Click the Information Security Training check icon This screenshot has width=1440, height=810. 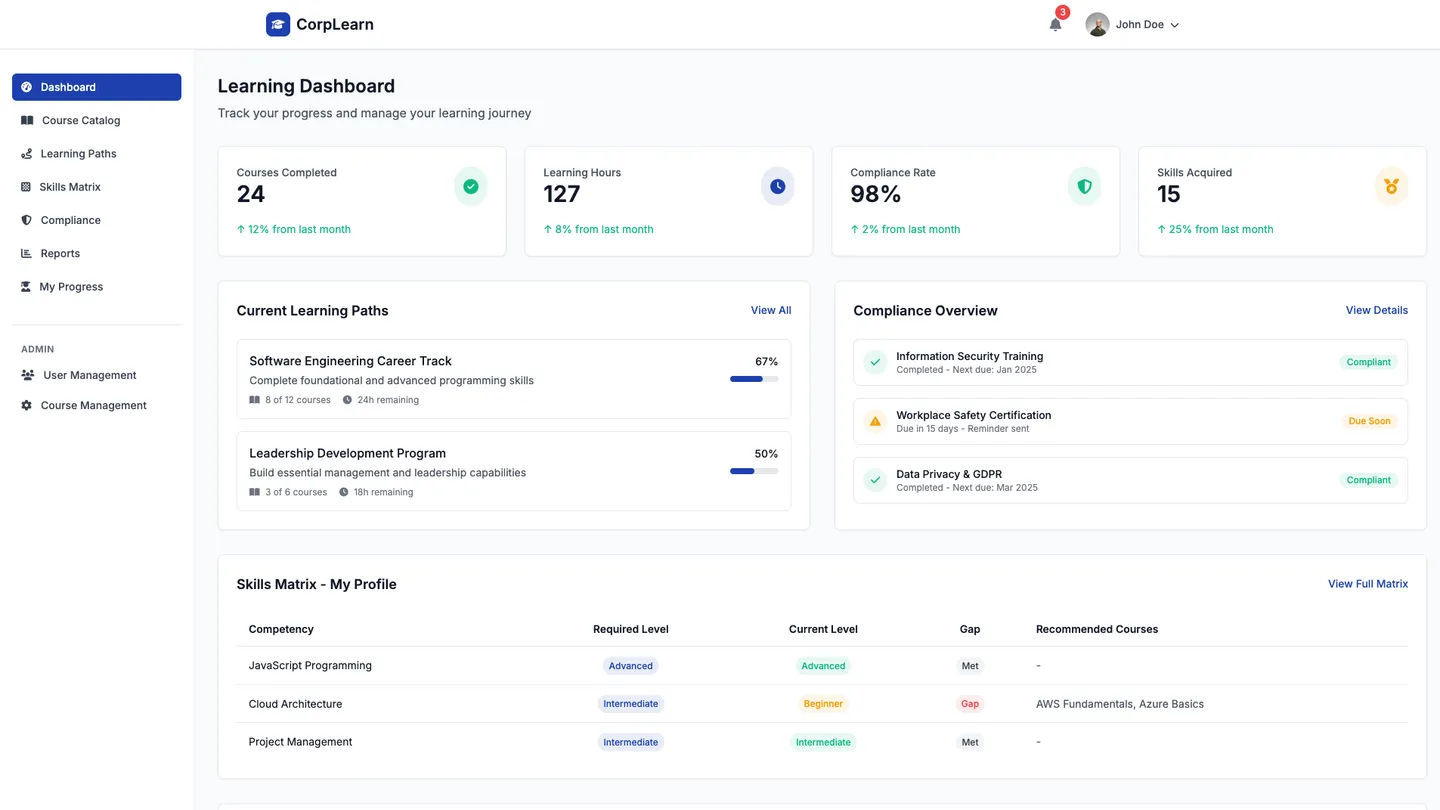point(875,362)
